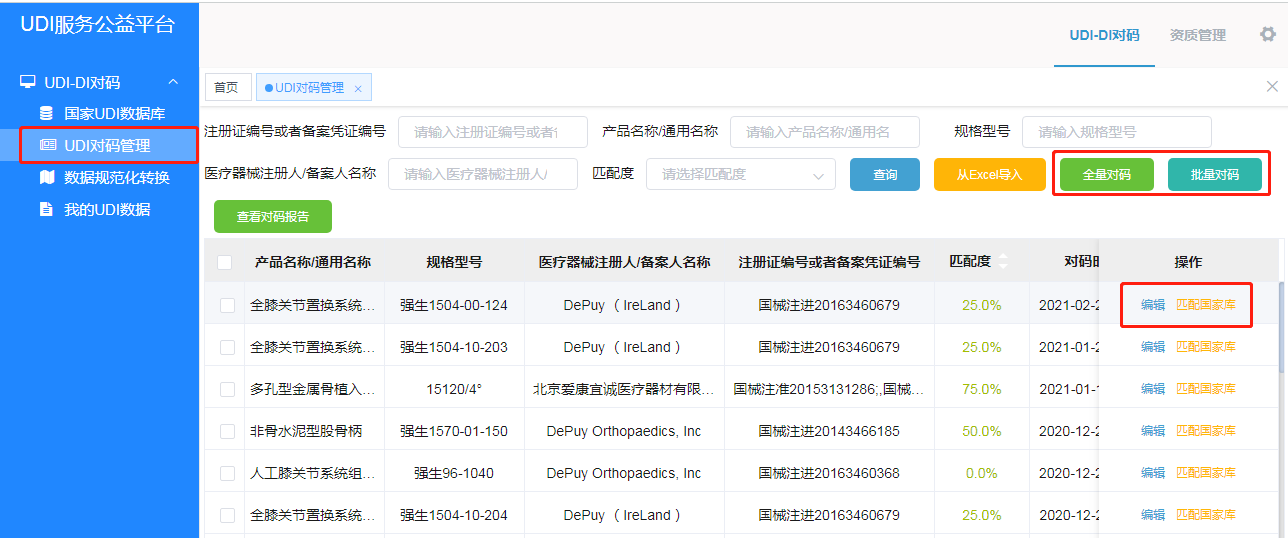Sort by 匹配度 column arrows
The width and height of the screenshot is (1288, 538).
(x=1003, y=262)
